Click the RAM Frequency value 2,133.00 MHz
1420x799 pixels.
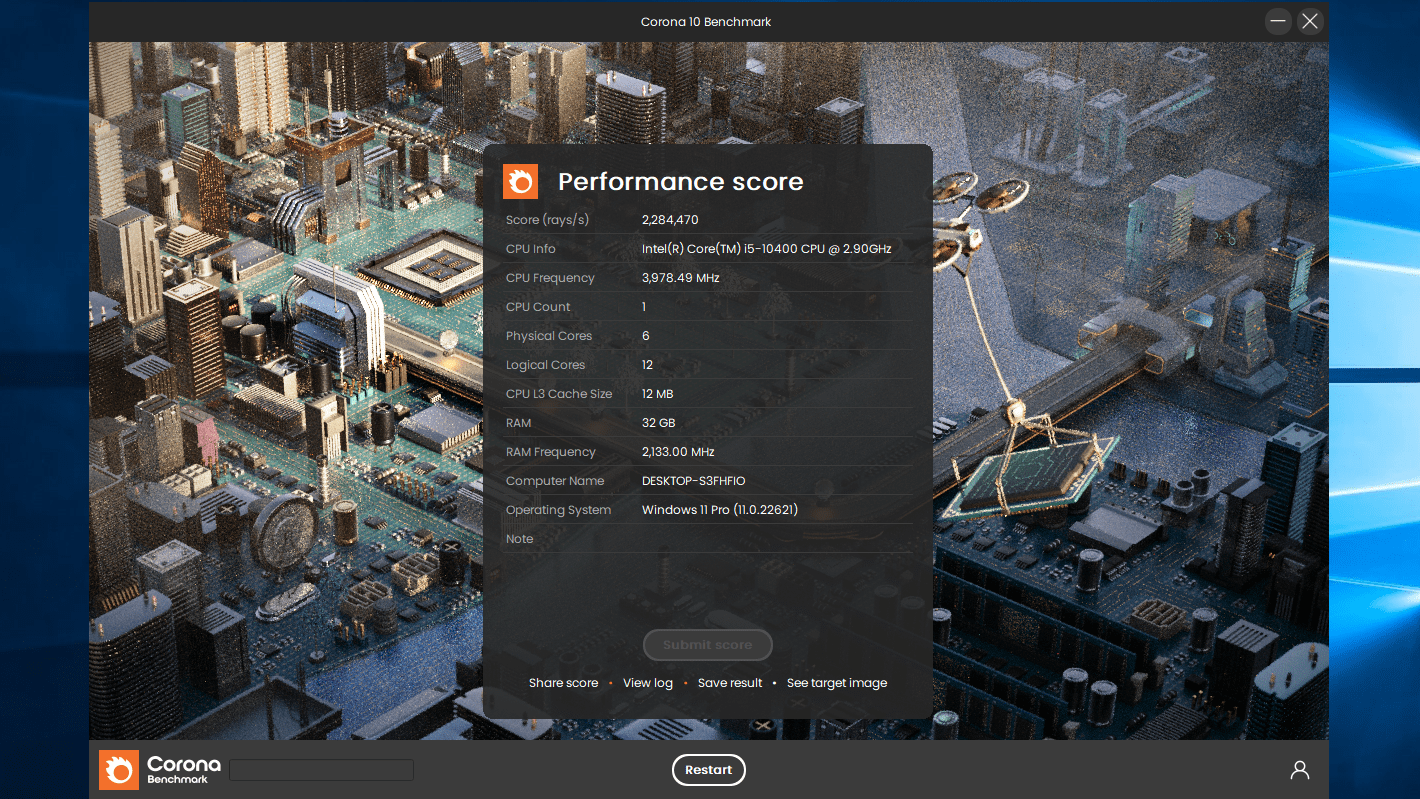click(x=678, y=452)
